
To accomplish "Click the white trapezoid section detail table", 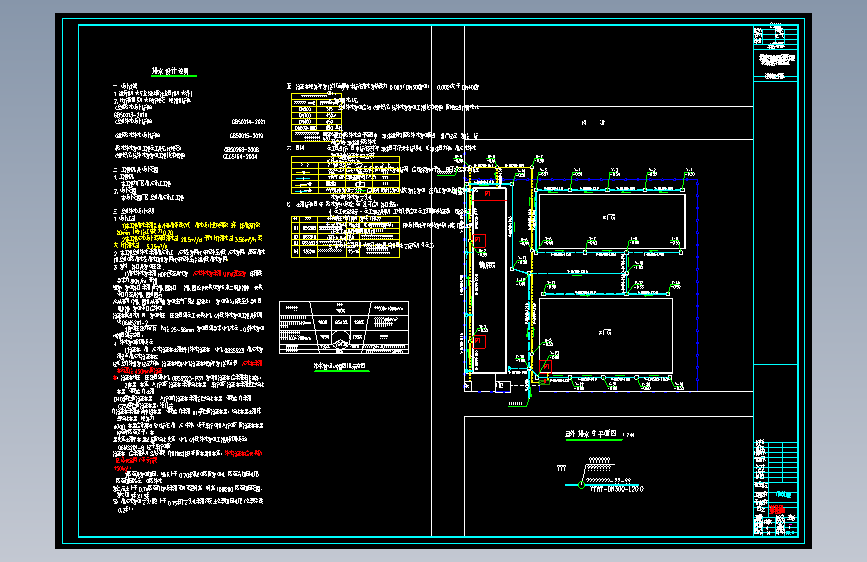I will (x=344, y=327).
